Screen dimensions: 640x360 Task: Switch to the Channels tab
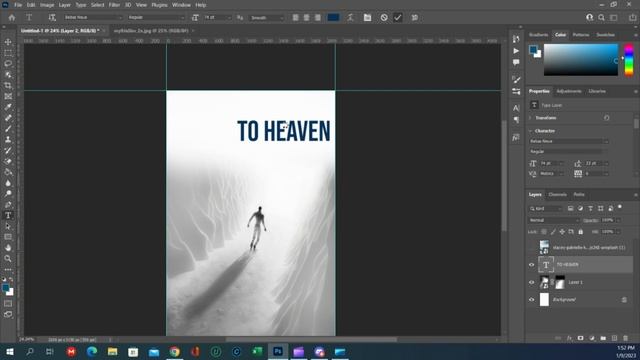[x=557, y=194]
